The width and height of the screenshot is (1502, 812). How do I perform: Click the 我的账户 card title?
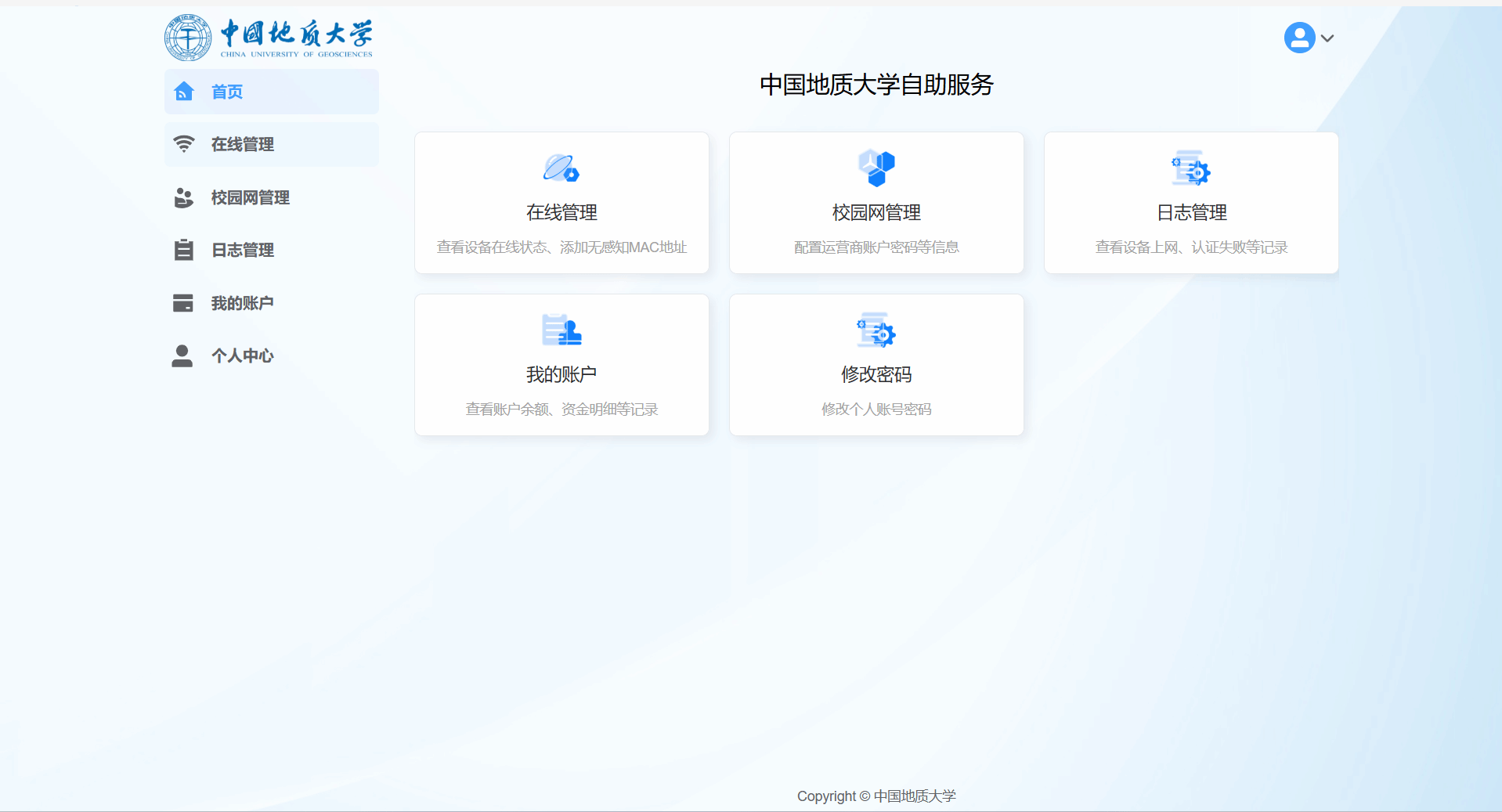click(561, 374)
